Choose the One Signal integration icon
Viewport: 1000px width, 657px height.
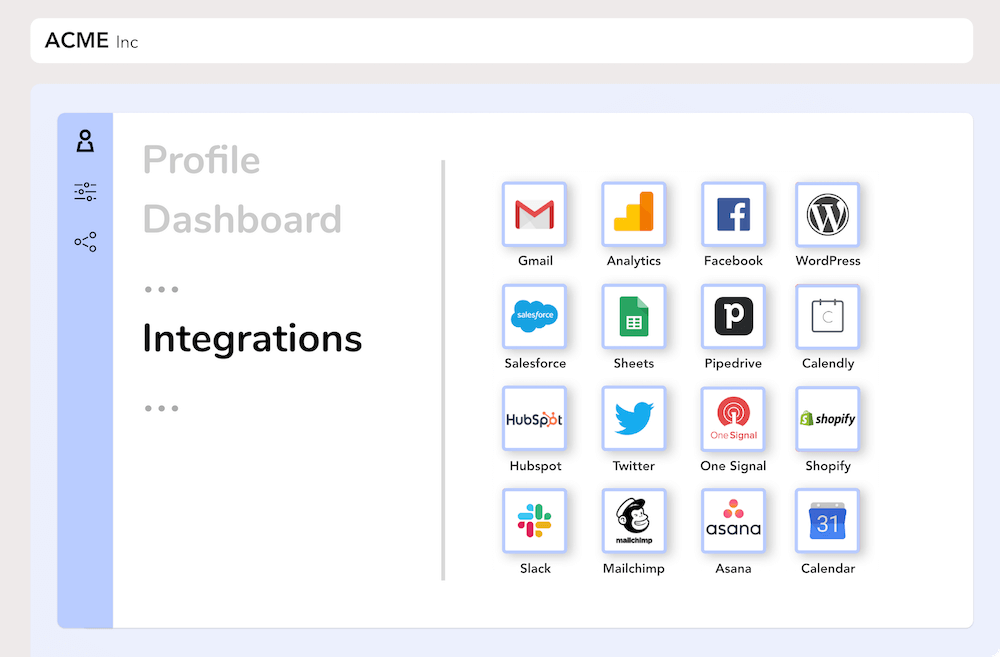(x=733, y=419)
